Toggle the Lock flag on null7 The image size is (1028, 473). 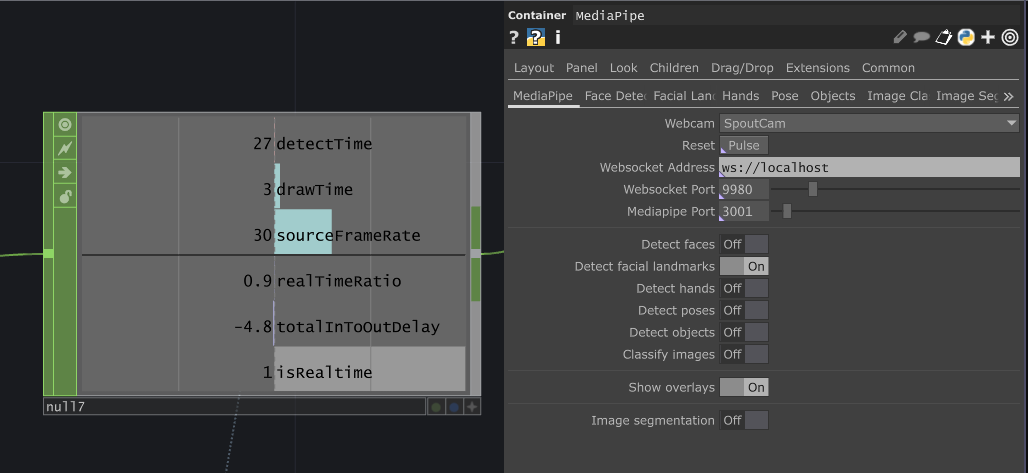click(65, 197)
